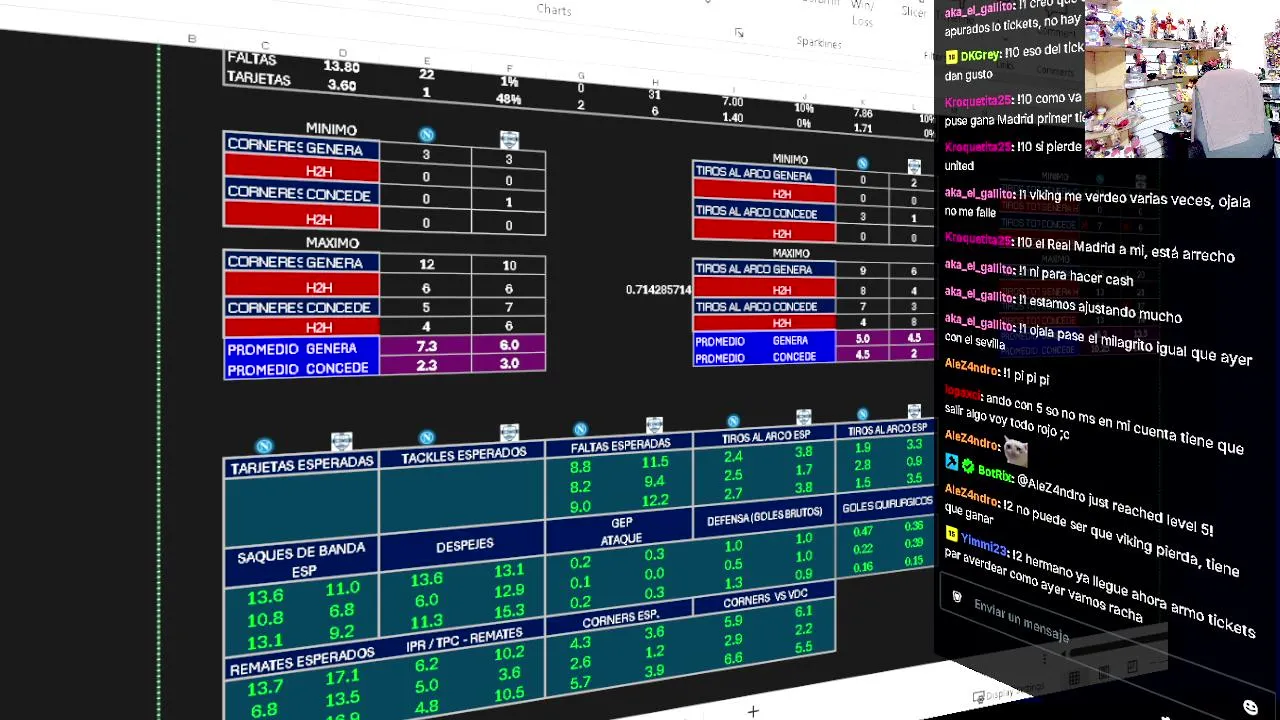
Task: Select the TACKLES ESPERADOS header cell
Action: (463, 455)
